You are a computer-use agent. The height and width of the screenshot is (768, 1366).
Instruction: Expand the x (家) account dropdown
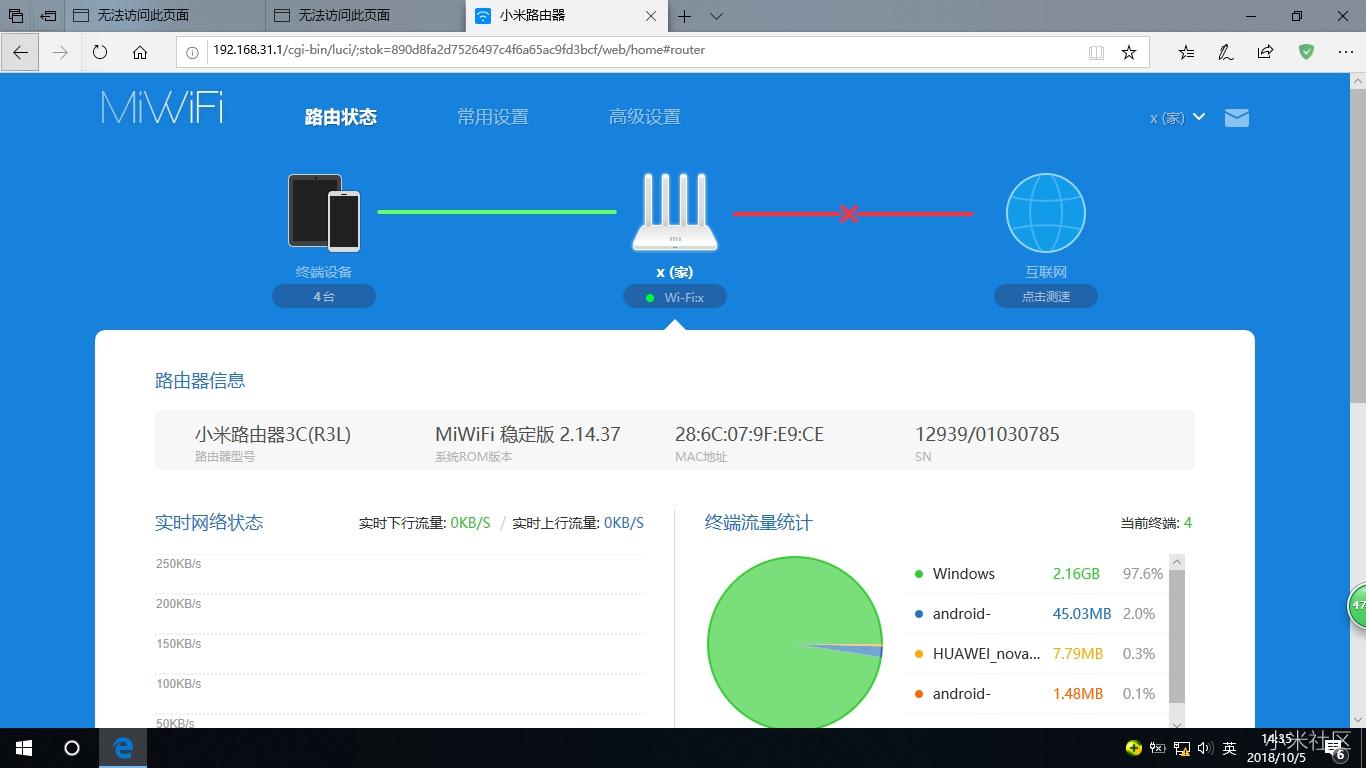(x=1177, y=118)
